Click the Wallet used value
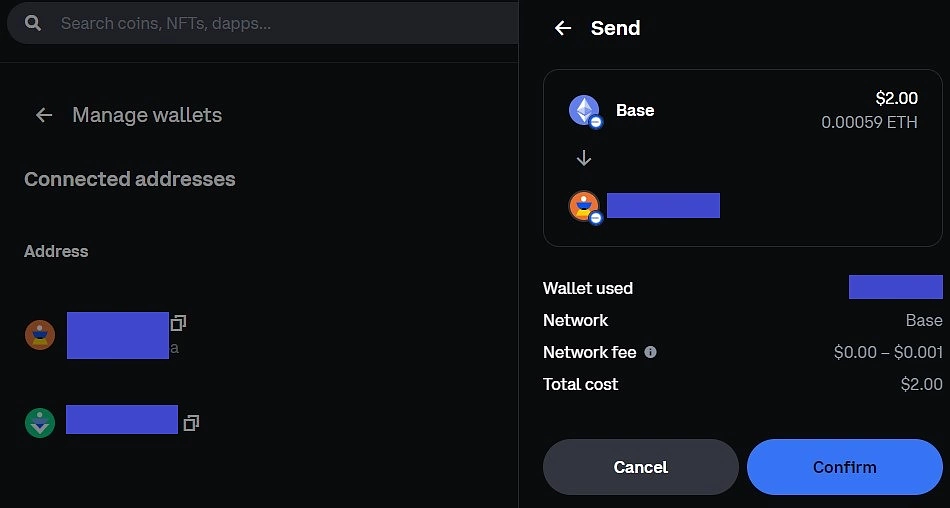This screenshot has height=508, width=950. tap(895, 287)
